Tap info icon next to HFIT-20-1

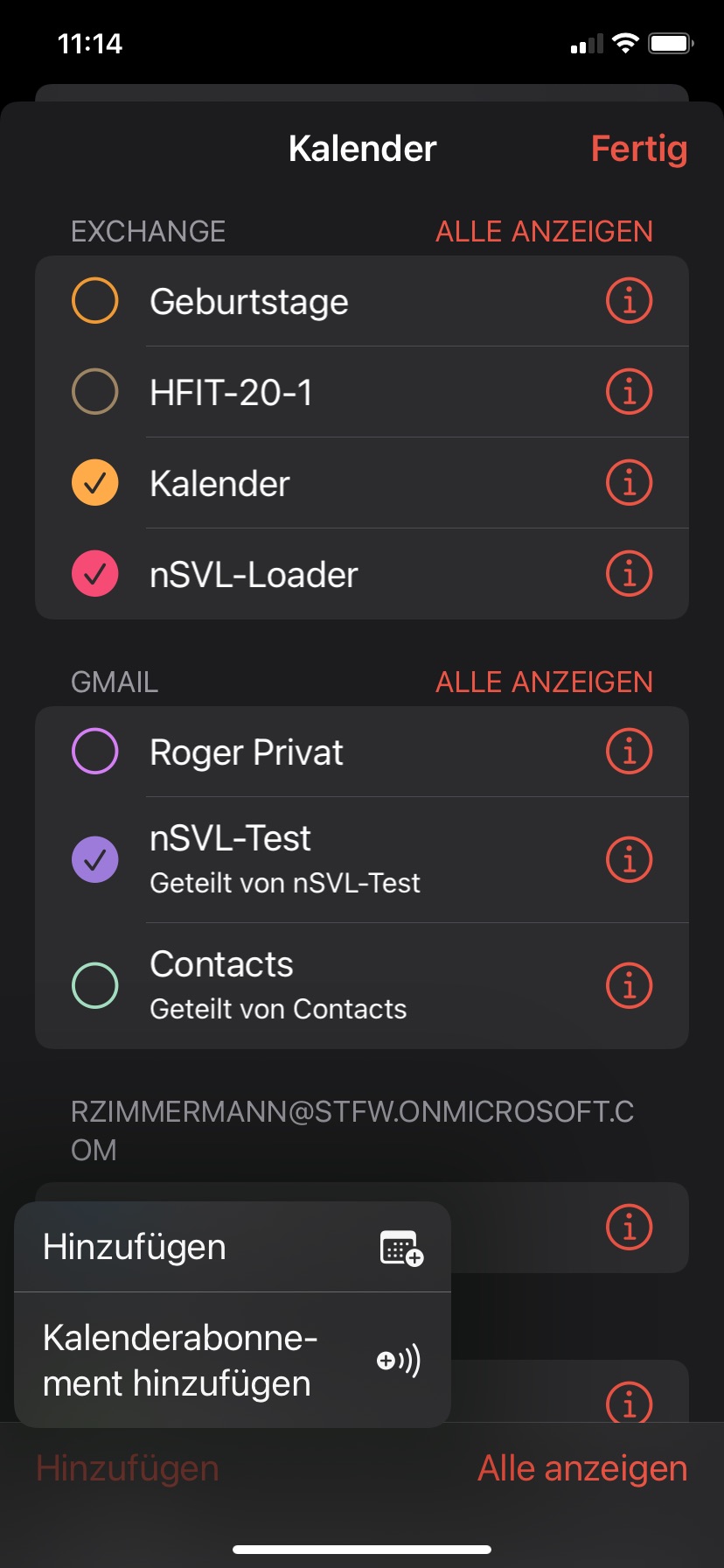(x=629, y=392)
